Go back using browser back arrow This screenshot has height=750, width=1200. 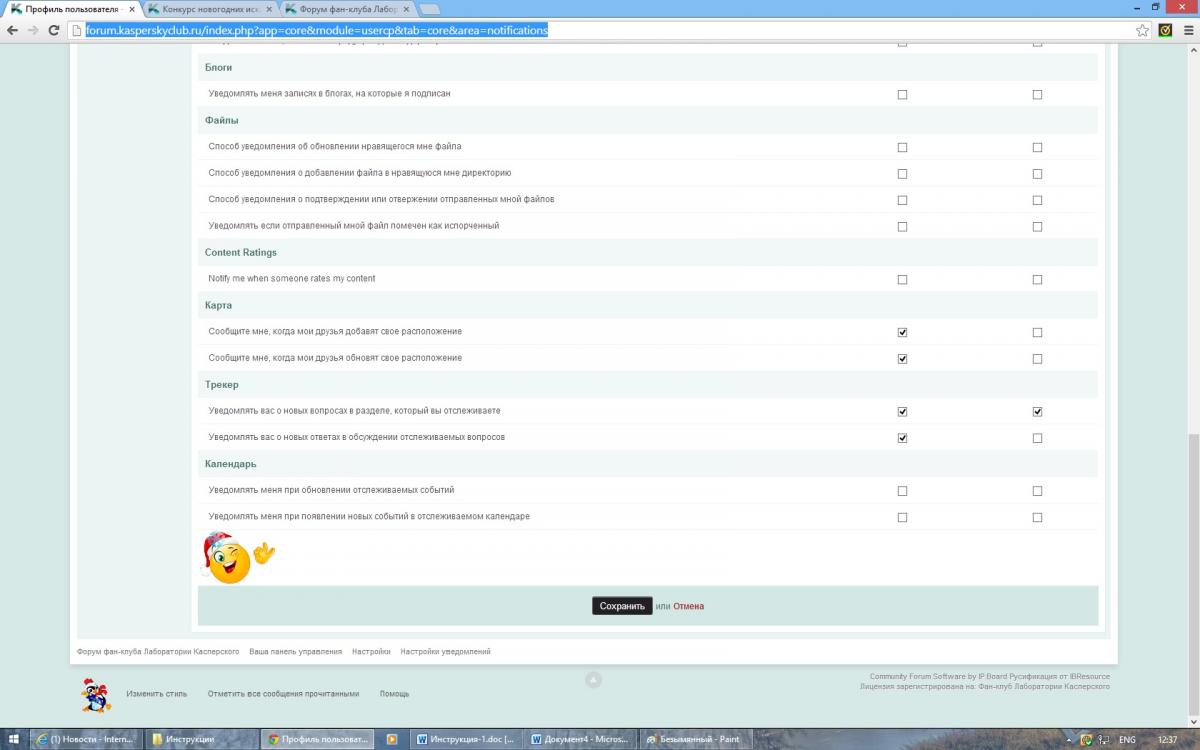pyautogui.click(x=12, y=31)
